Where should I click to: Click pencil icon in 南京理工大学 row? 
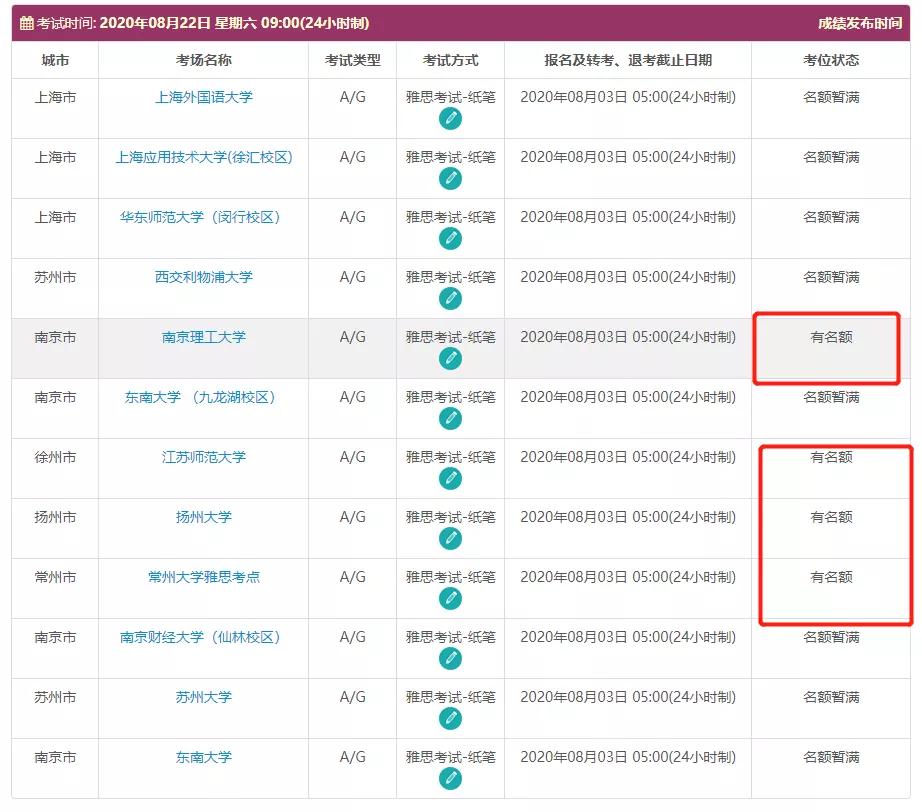tap(450, 359)
